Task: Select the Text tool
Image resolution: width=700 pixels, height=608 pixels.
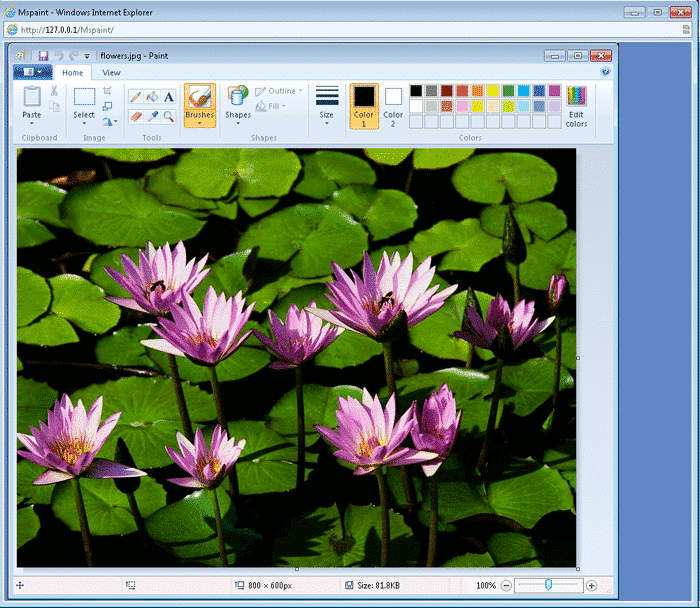Action: pyautogui.click(x=168, y=96)
